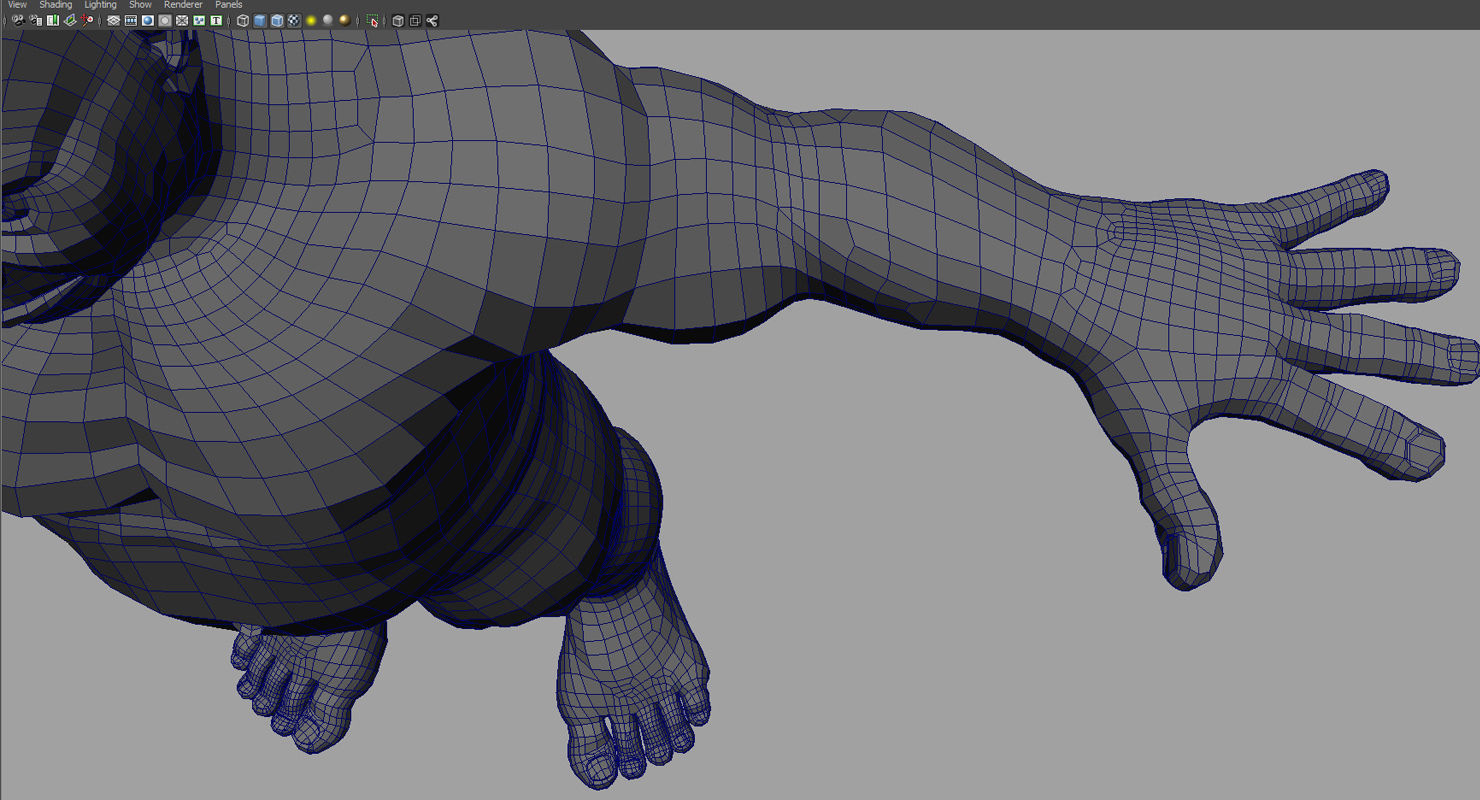Image resolution: width=1480 pixels, height=800 pixels.
Task: Click the Select Camera icon
Action: click(x=18, y=20)
